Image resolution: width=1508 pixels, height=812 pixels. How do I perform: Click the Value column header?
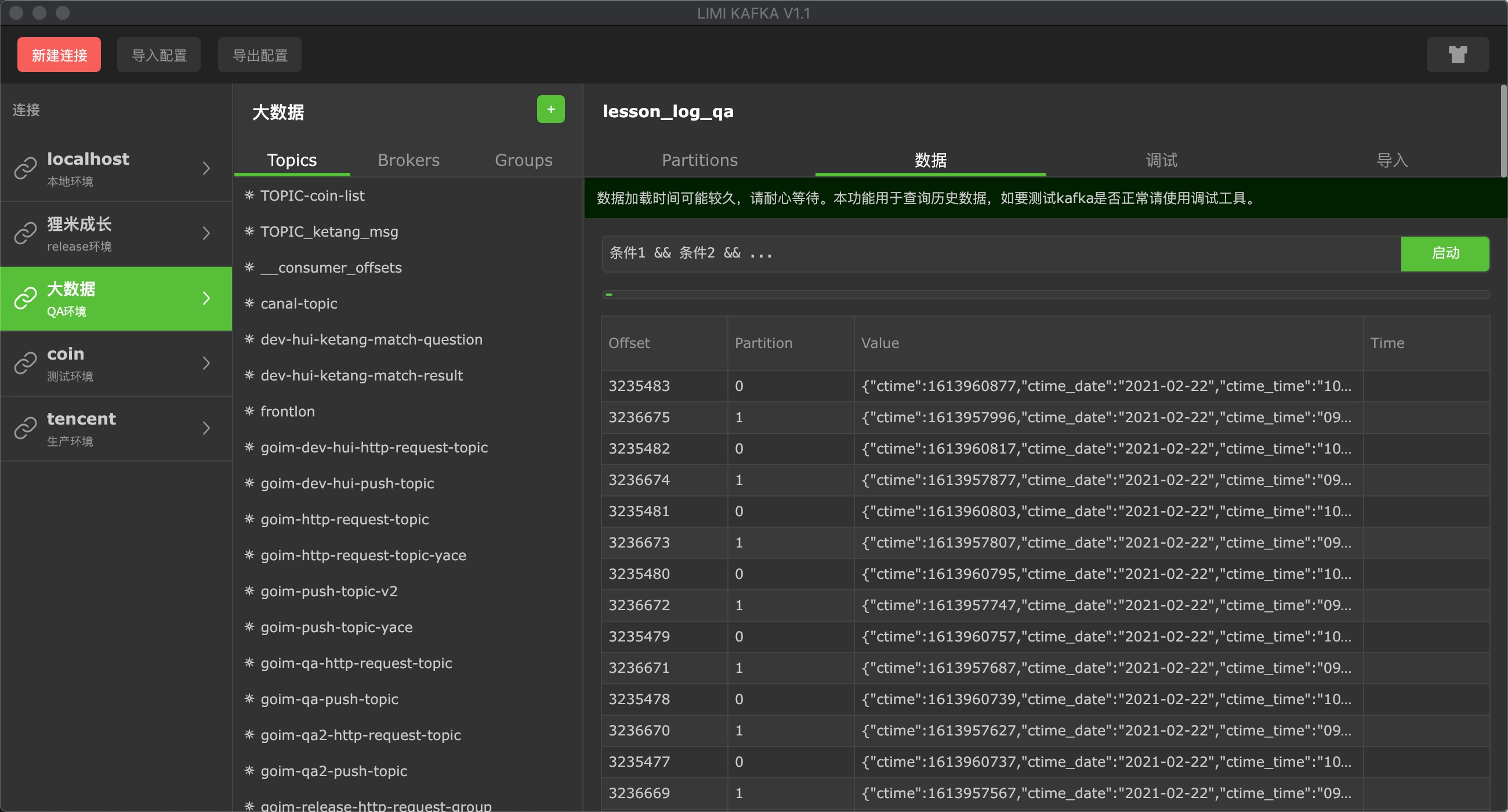[1109, 343]
